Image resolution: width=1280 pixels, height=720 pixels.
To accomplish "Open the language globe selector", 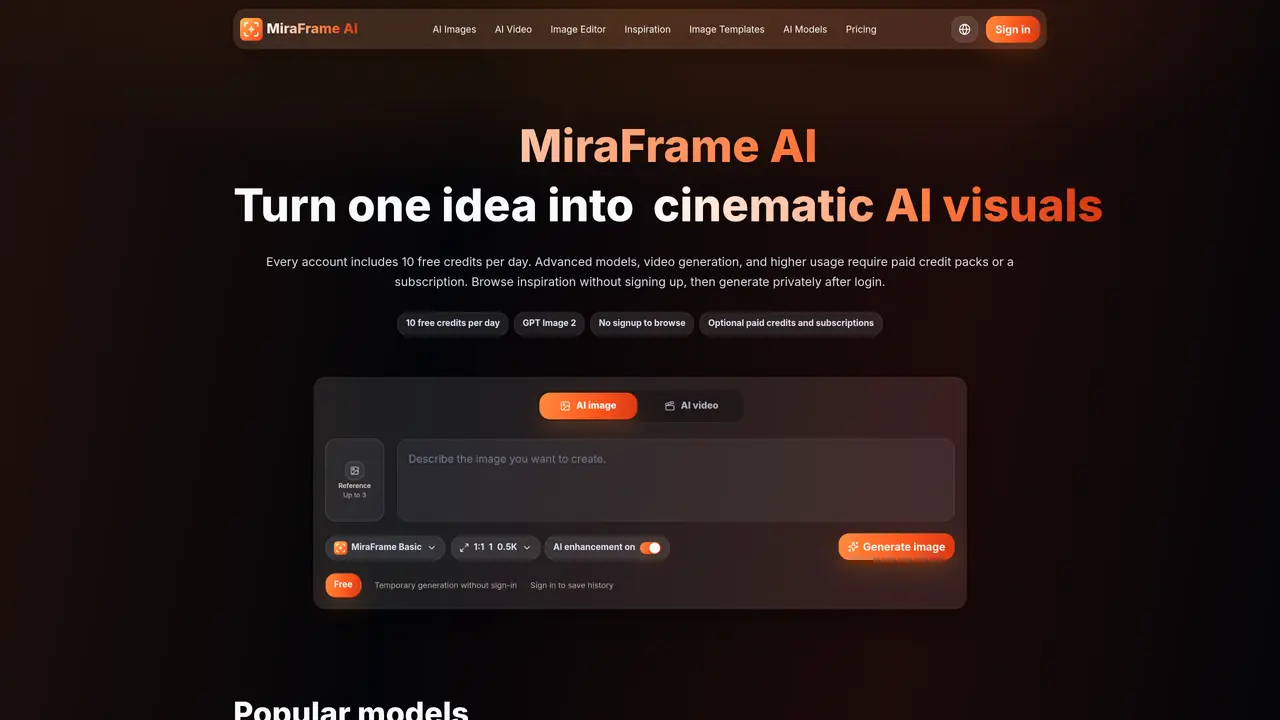I will point(964,29).
